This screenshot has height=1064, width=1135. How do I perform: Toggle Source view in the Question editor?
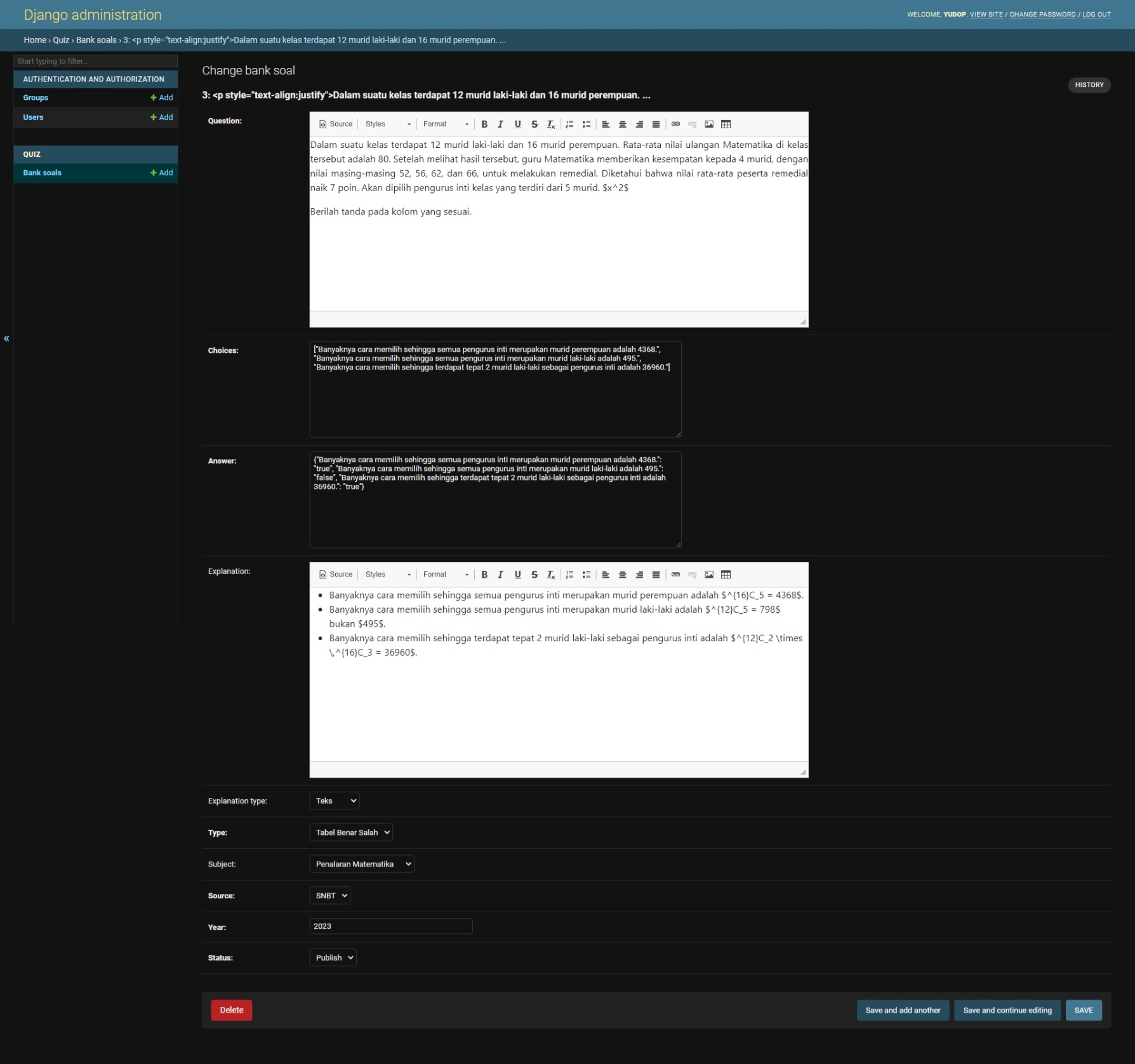(x=335, y=124)
